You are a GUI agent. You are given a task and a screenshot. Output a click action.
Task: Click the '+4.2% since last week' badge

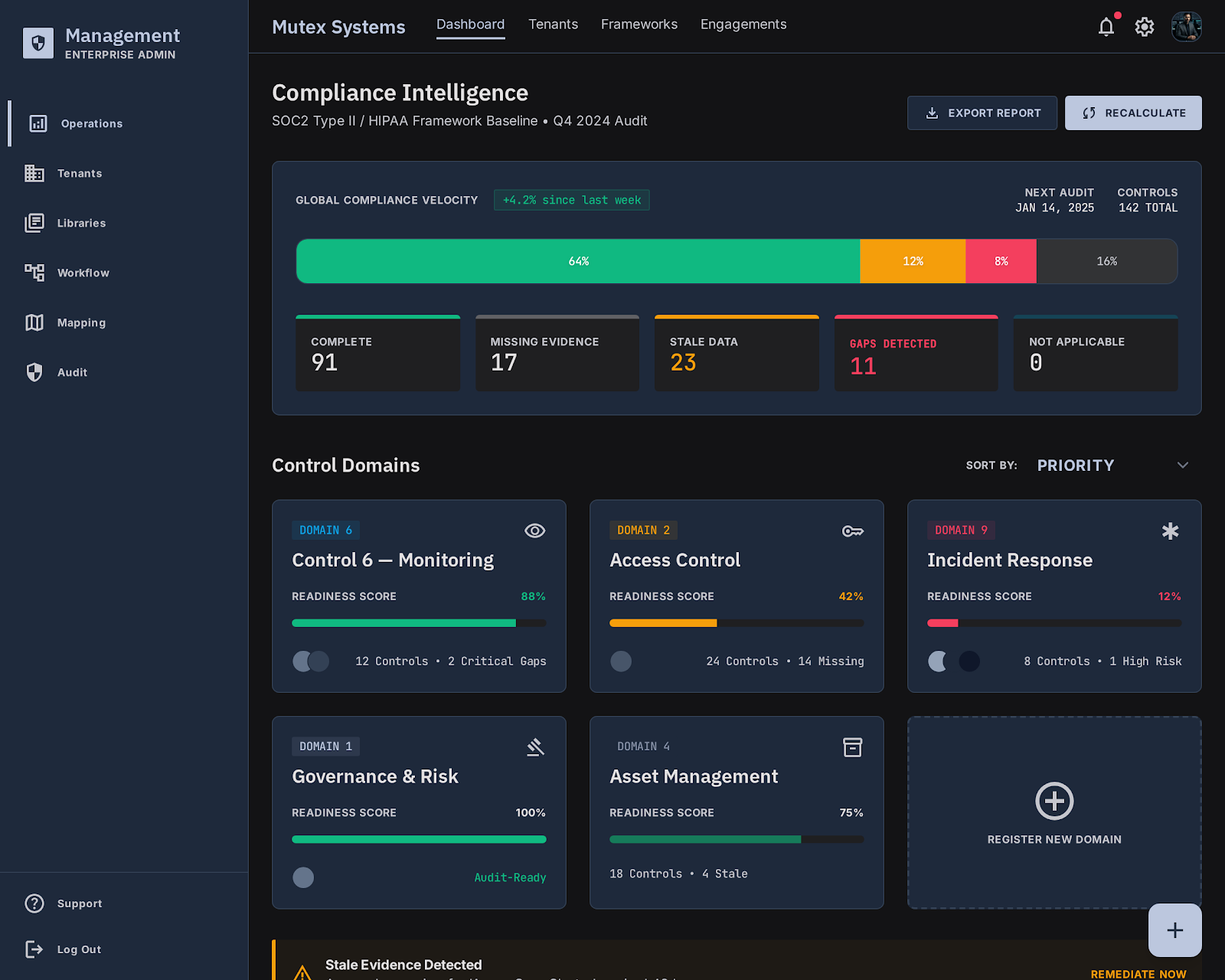pyautogui.click(x=572, y=200)
